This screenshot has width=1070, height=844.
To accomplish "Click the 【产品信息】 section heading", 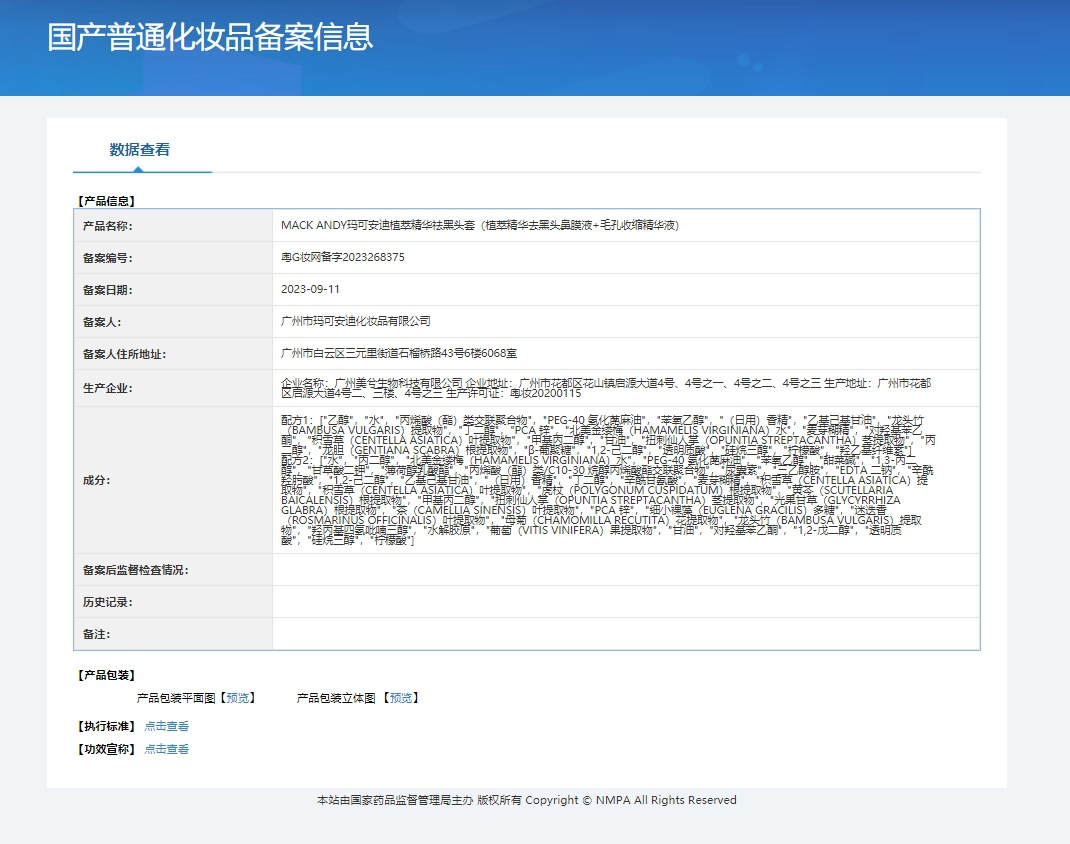I will tap(106, 201).
